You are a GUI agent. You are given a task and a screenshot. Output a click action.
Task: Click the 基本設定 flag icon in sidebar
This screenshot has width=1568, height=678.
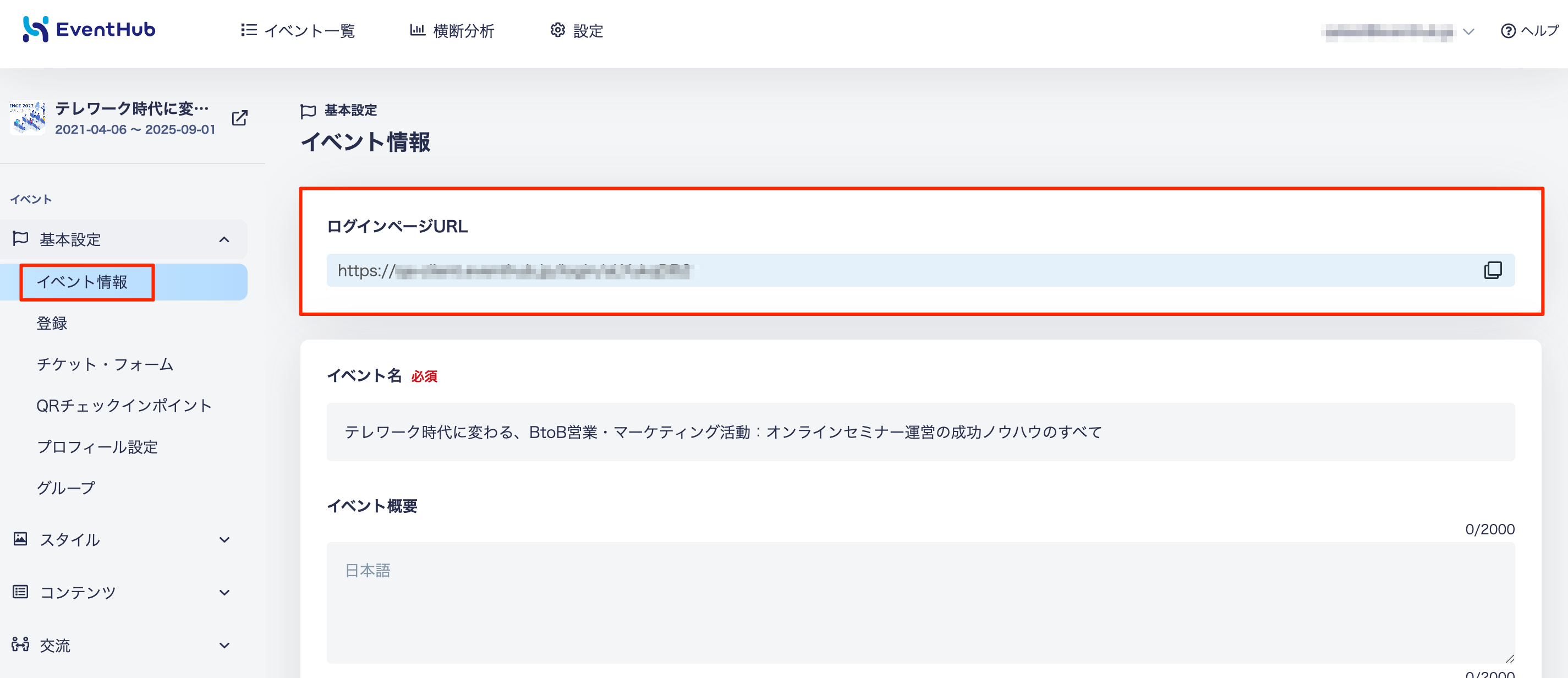click(20, 239)
